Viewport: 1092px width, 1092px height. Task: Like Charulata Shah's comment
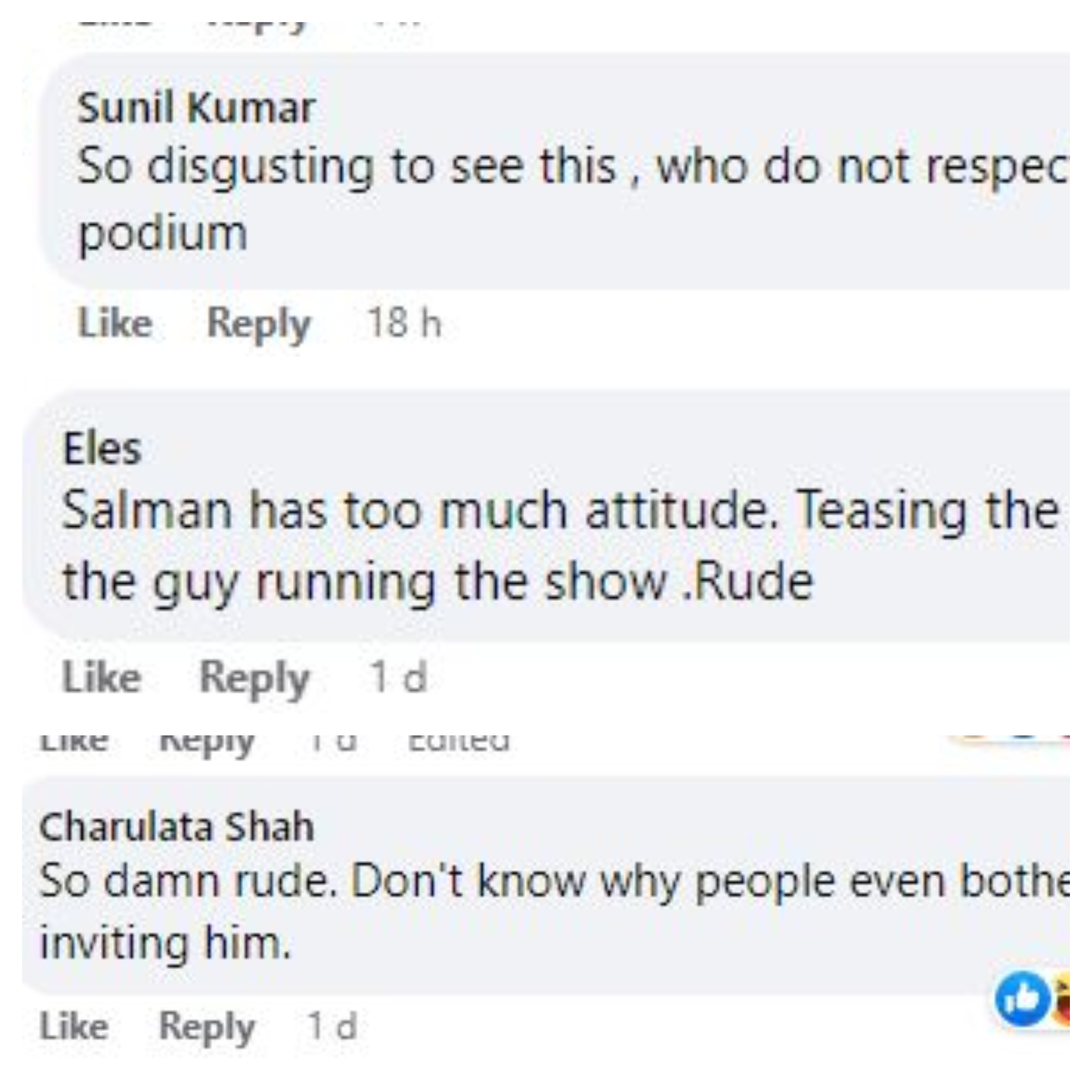(x=74, y=1026)
